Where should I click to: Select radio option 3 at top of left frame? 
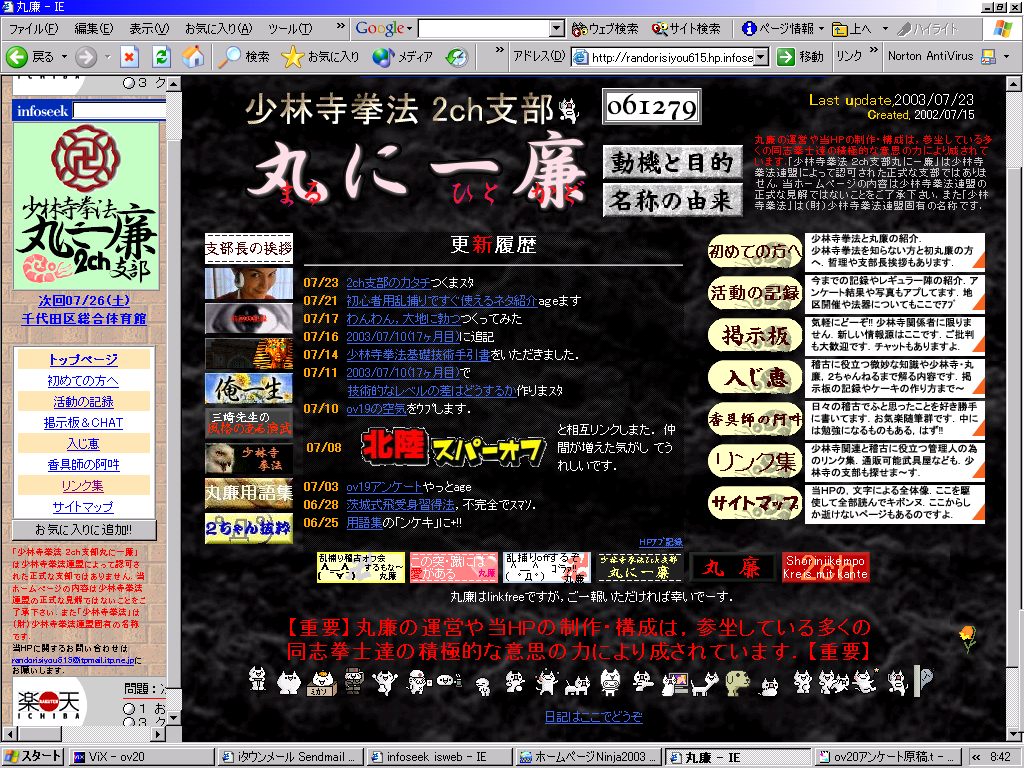pos(128,83)
